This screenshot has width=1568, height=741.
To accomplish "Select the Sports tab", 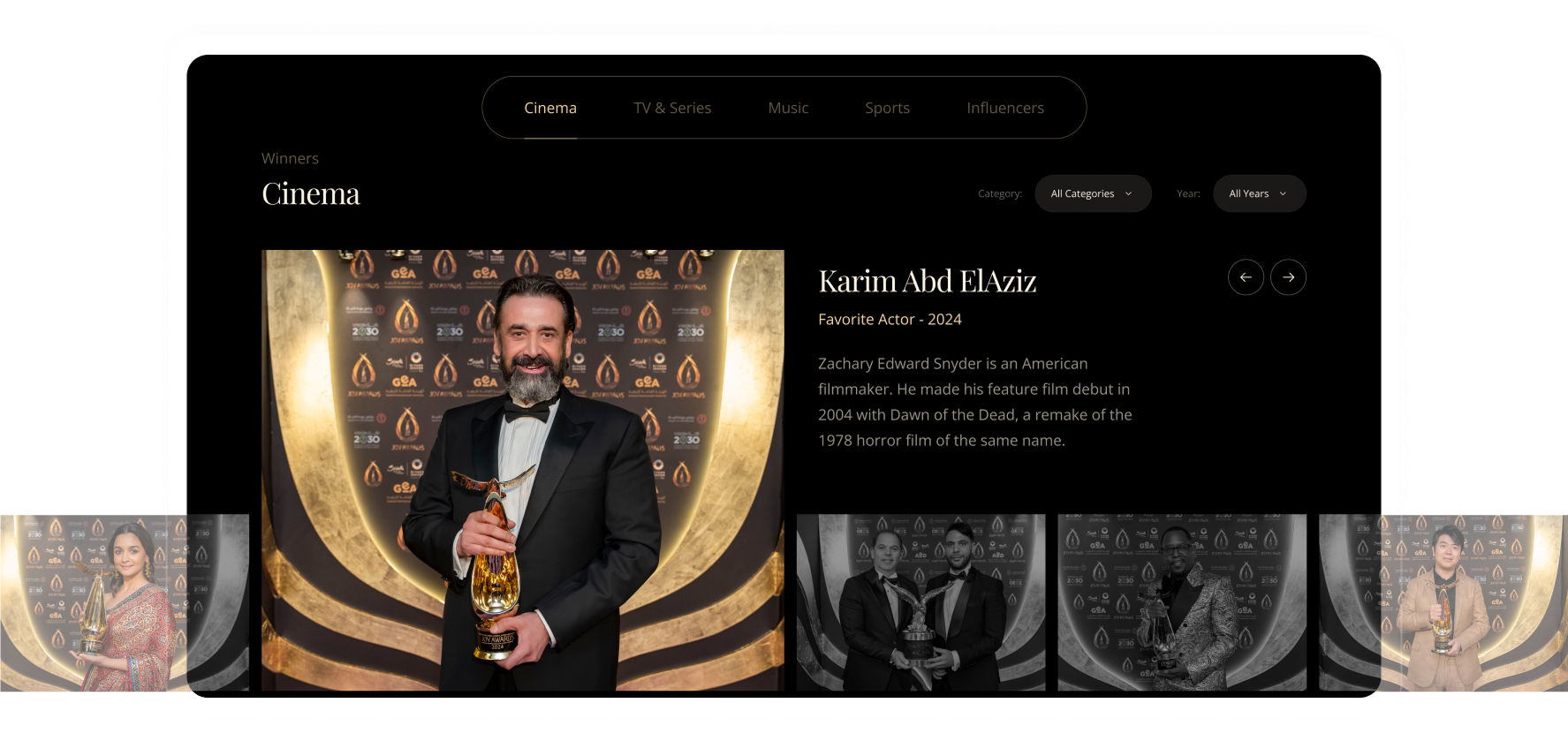I will [x=887, y=108].
